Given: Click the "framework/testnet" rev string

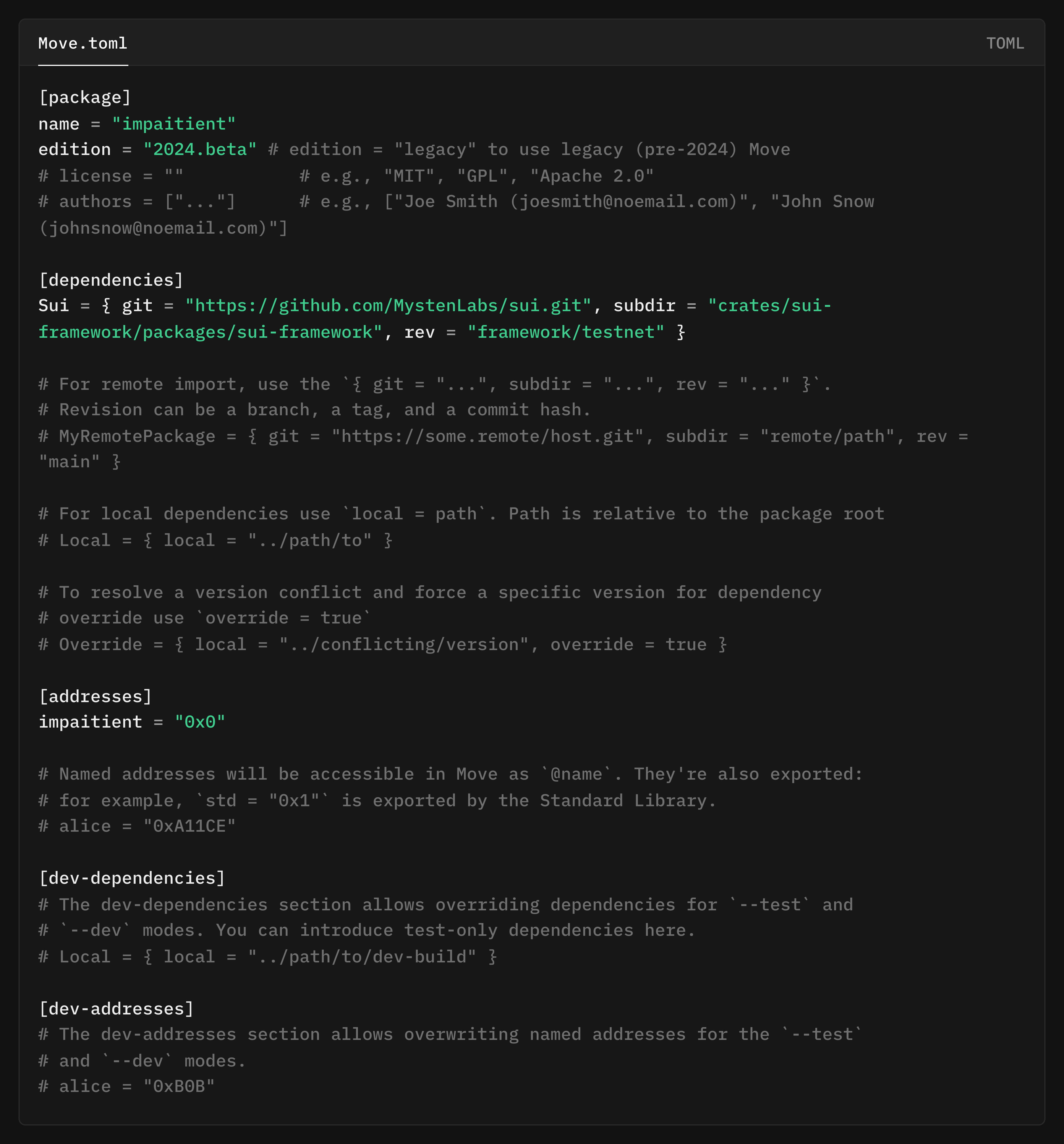Looking at the screenshot, I should tap(566, 332).
